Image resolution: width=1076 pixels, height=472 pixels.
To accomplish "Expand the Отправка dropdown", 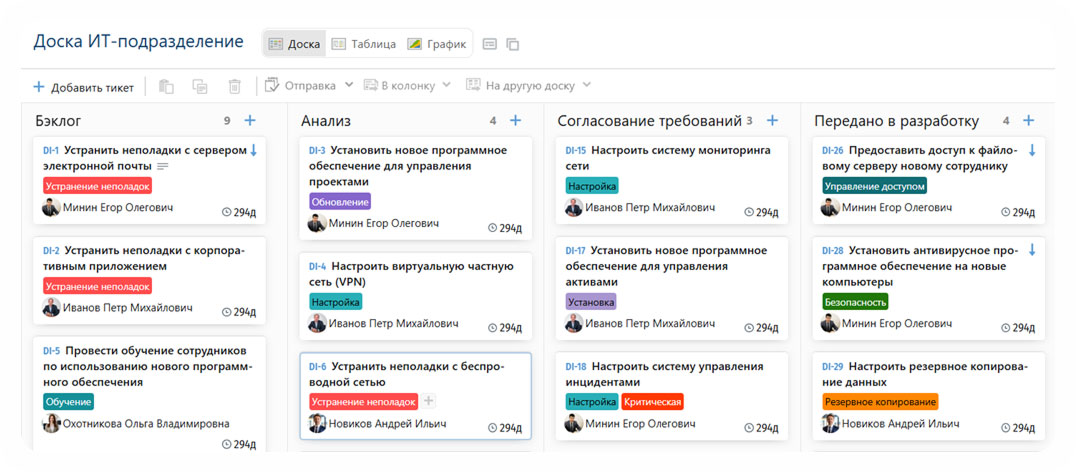I will click(x=308, y=86).
